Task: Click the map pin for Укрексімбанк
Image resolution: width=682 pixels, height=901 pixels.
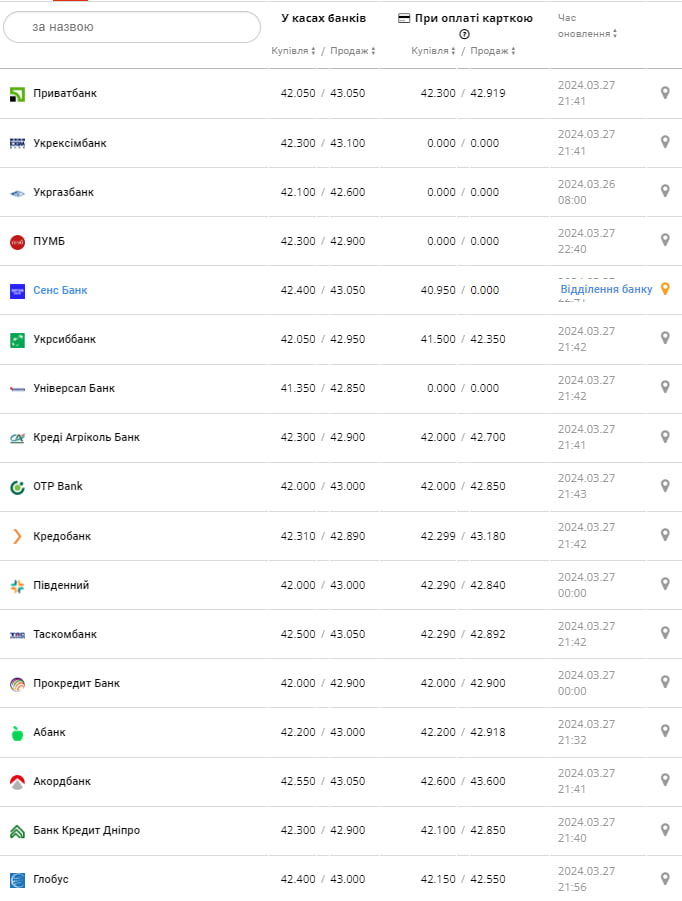Action: [x=665, y=142]
